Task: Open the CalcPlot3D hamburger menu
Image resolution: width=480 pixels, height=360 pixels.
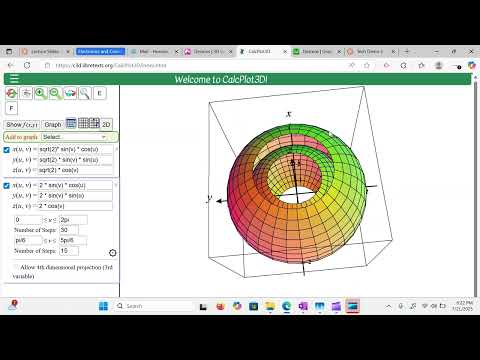Action: coord(14,79)
